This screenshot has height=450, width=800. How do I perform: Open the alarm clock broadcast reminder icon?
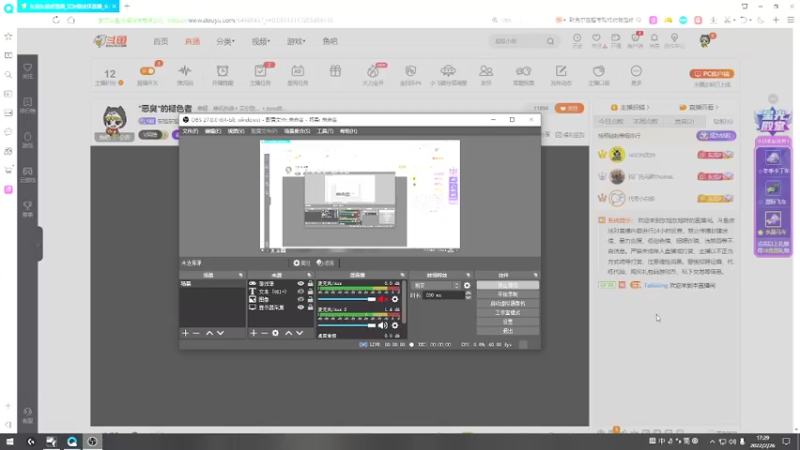(x=222, y=71)
